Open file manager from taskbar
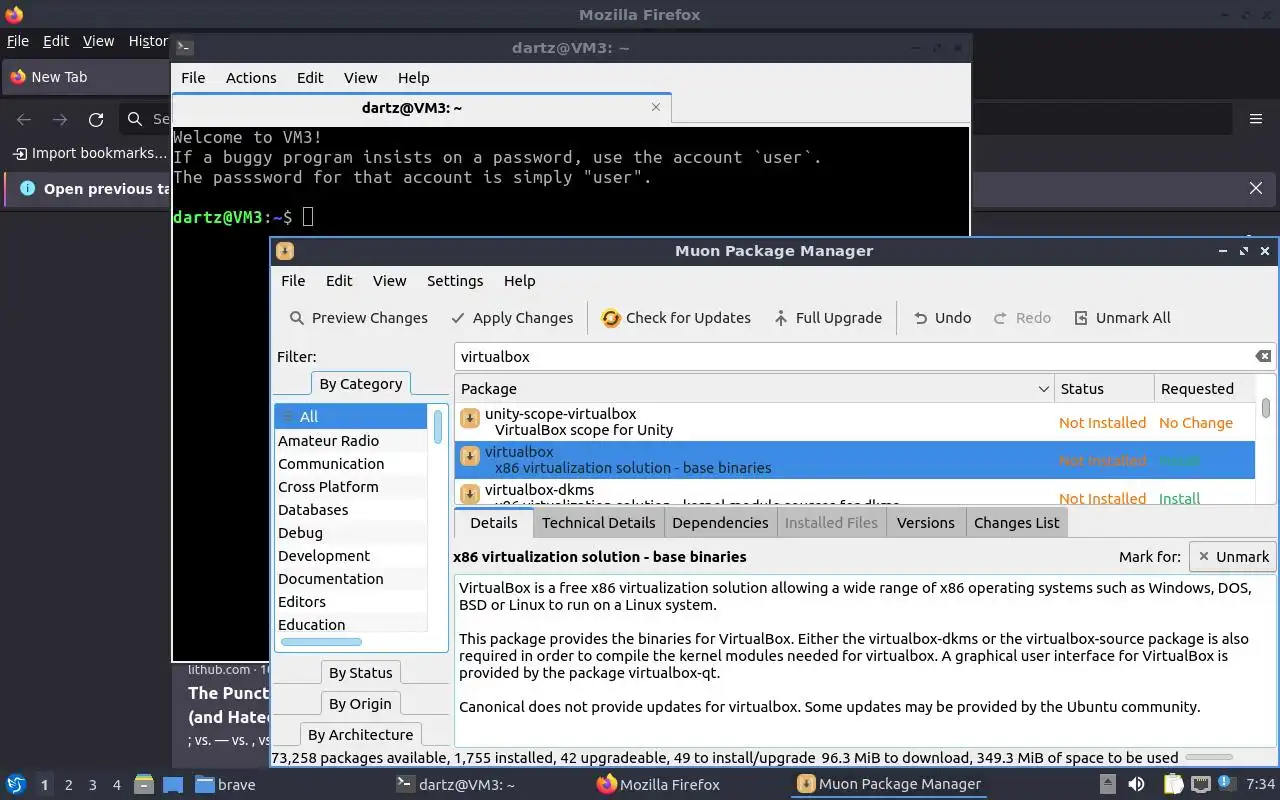The image size is (1280, 800). click(144, 785)
